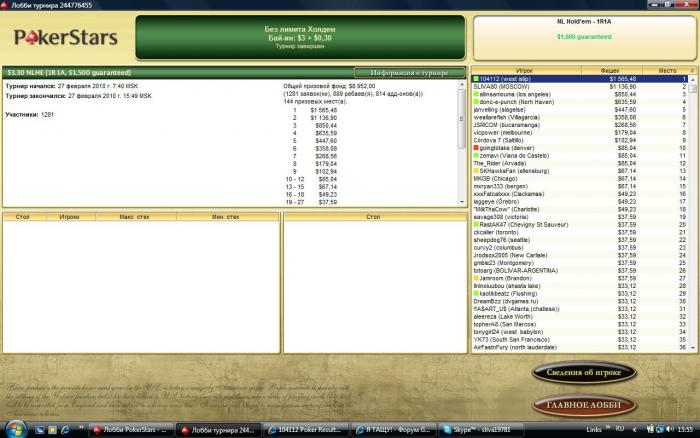Click the $1,500 guaranteed text
700x438 pixels.
click(584, 37)
